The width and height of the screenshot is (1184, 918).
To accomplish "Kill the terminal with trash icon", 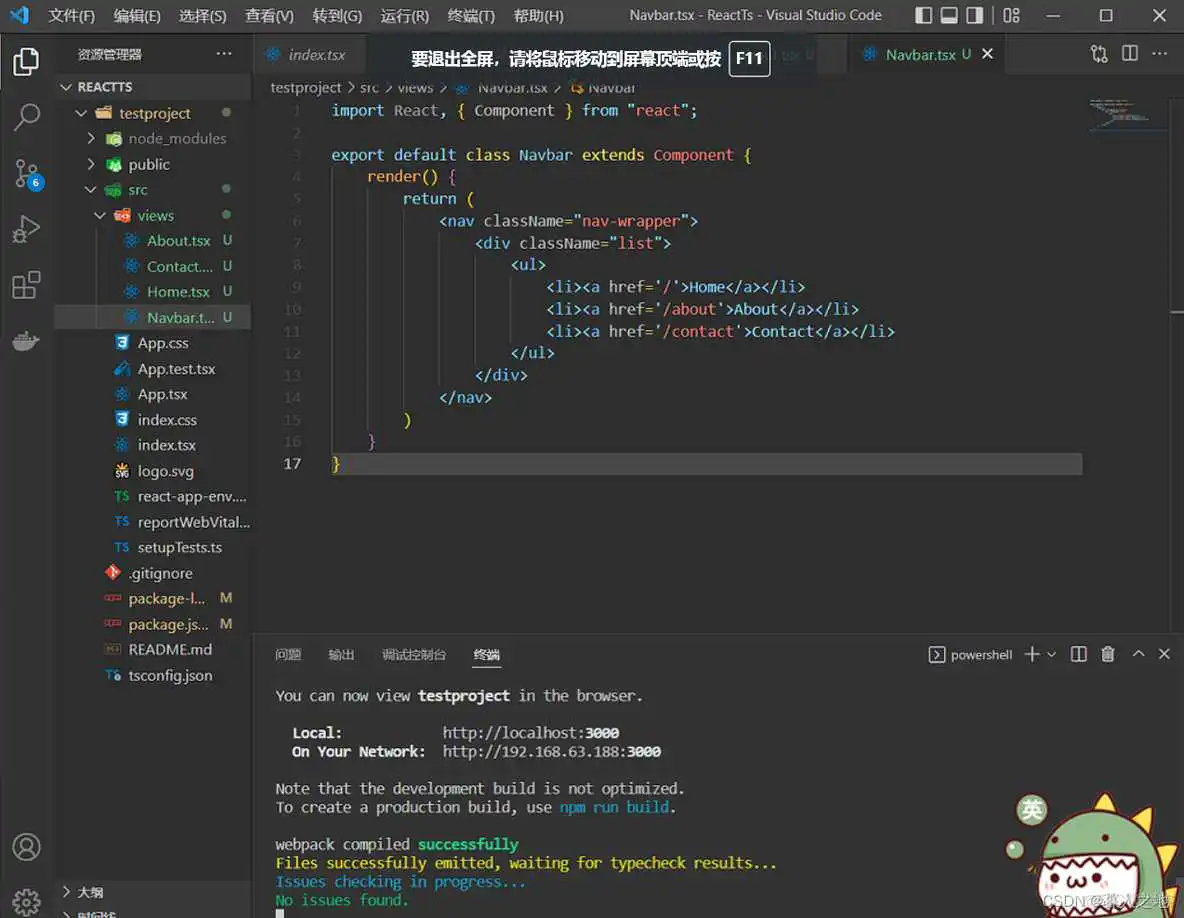I will point(1107,653).
